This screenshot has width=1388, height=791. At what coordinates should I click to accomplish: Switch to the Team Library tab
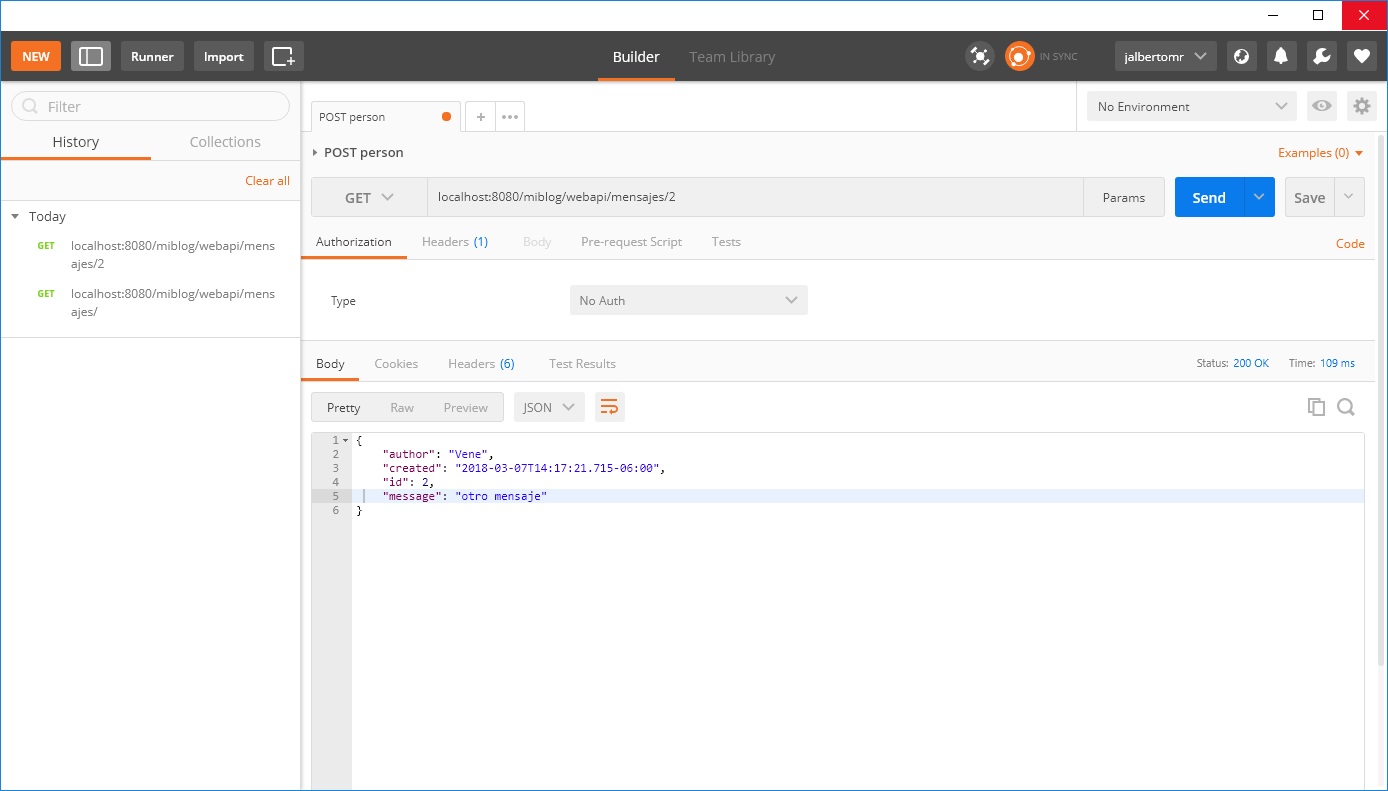click(732, 57)
